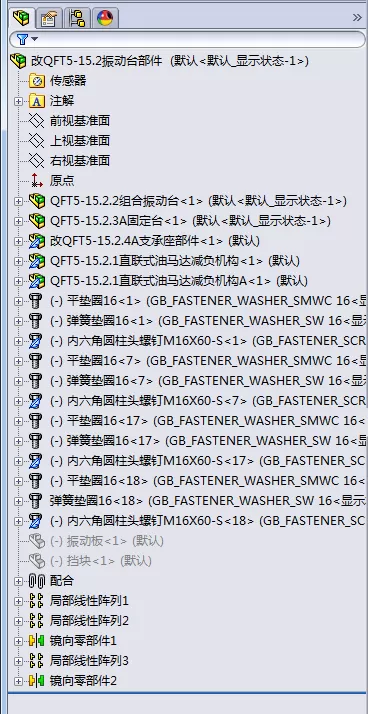The image size is (368, 714).
Task: Click the 内六角圆柱头螺钉M16X60-S<1> screw icon
Action: coord(36,341)
